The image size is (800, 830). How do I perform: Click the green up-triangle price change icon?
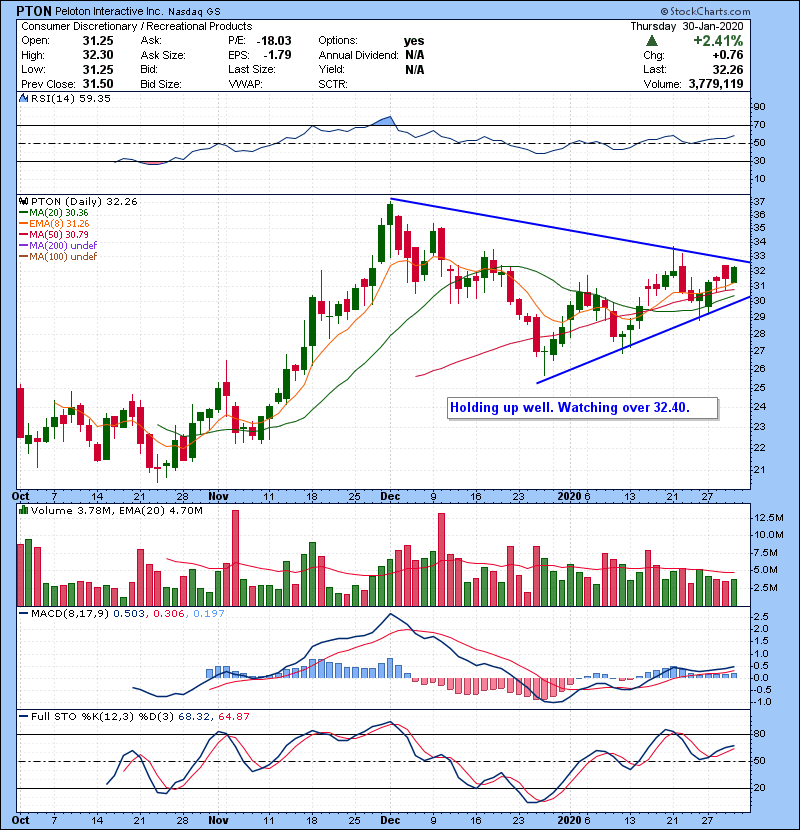652,41
